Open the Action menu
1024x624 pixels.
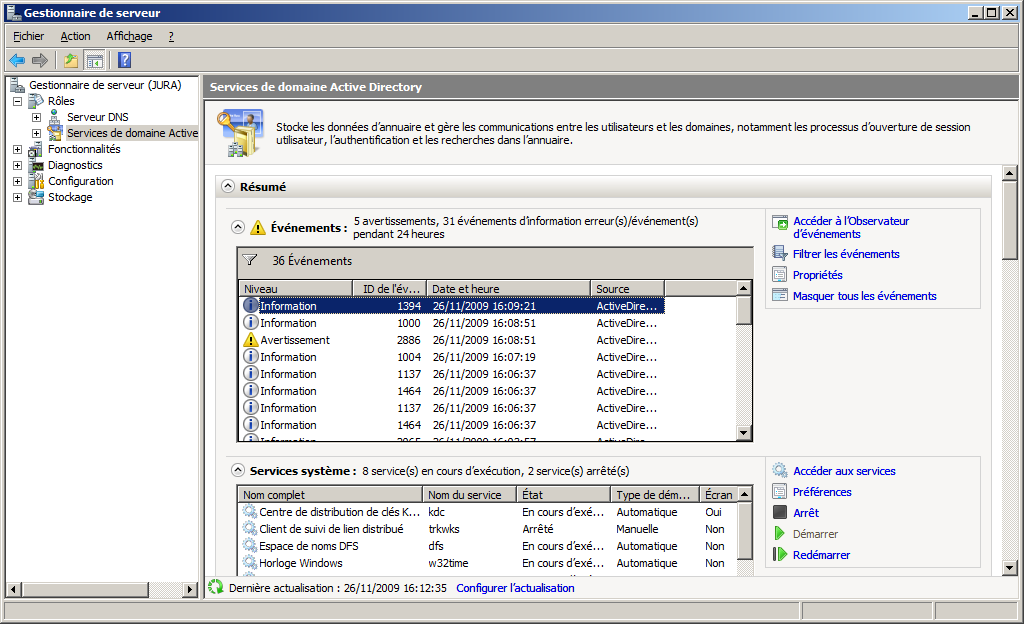pos(75,36)
